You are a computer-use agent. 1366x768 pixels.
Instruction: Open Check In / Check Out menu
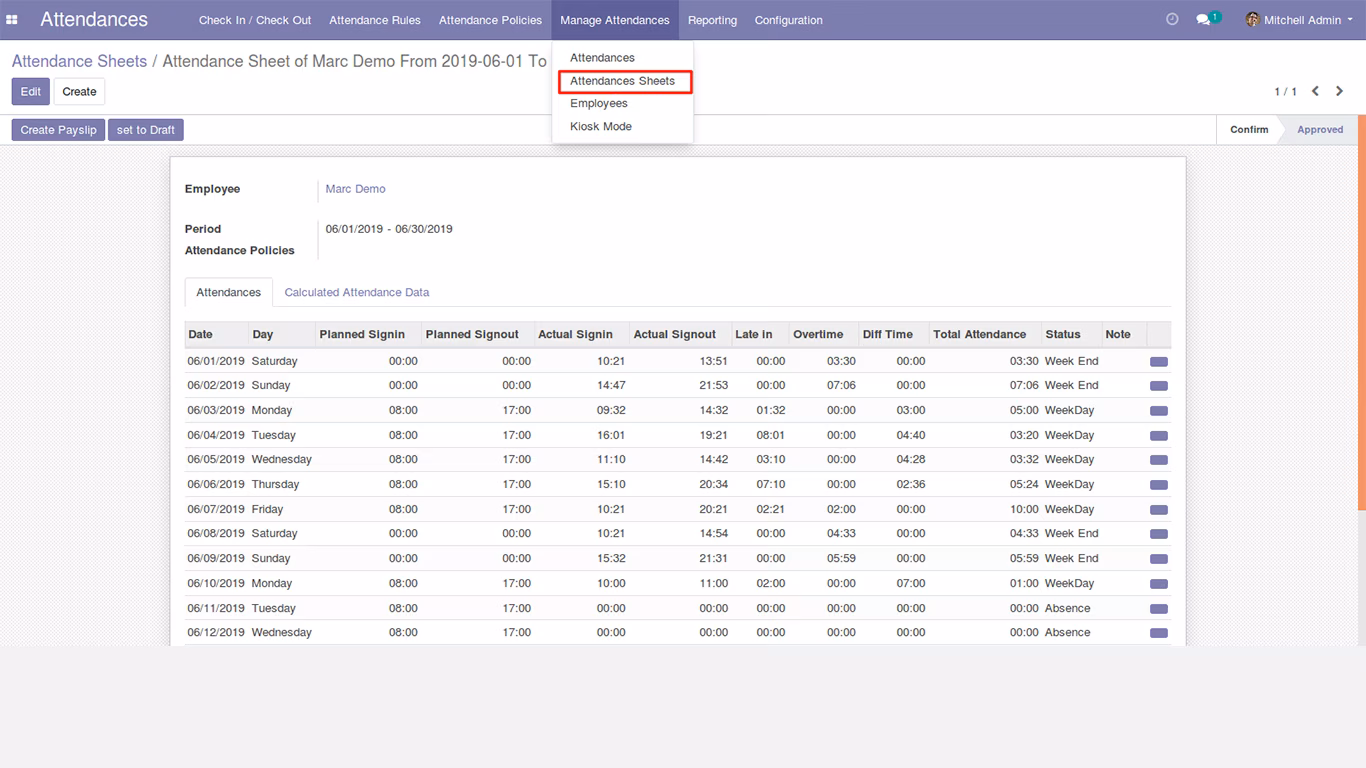pos(255,20)
